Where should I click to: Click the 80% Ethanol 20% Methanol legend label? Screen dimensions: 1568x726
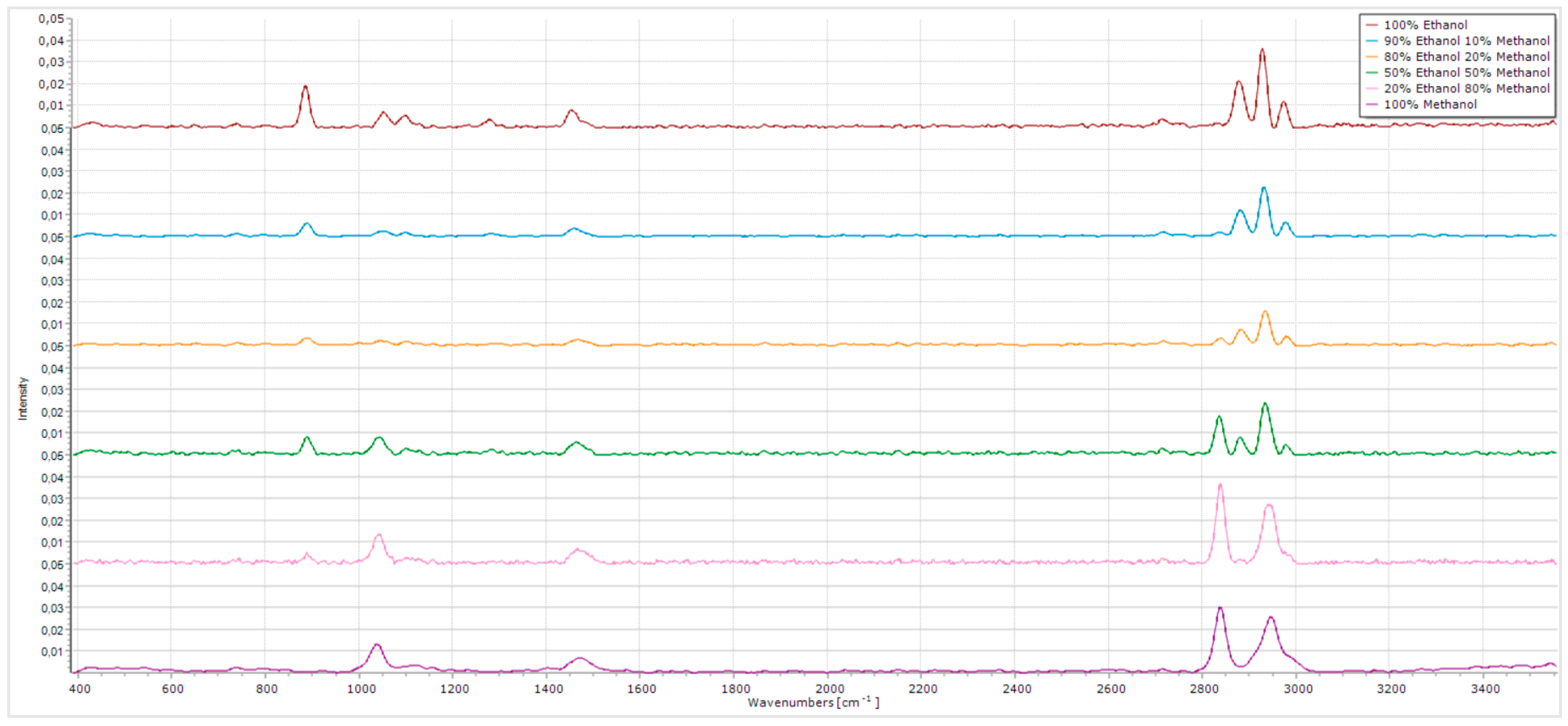pos(1466,56)
